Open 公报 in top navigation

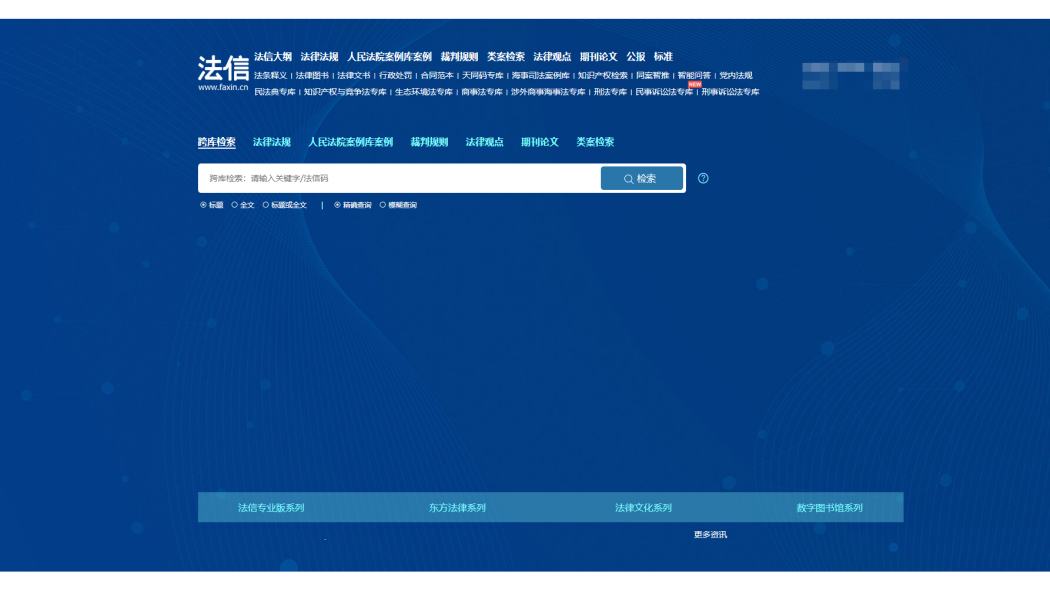[635, 57]
